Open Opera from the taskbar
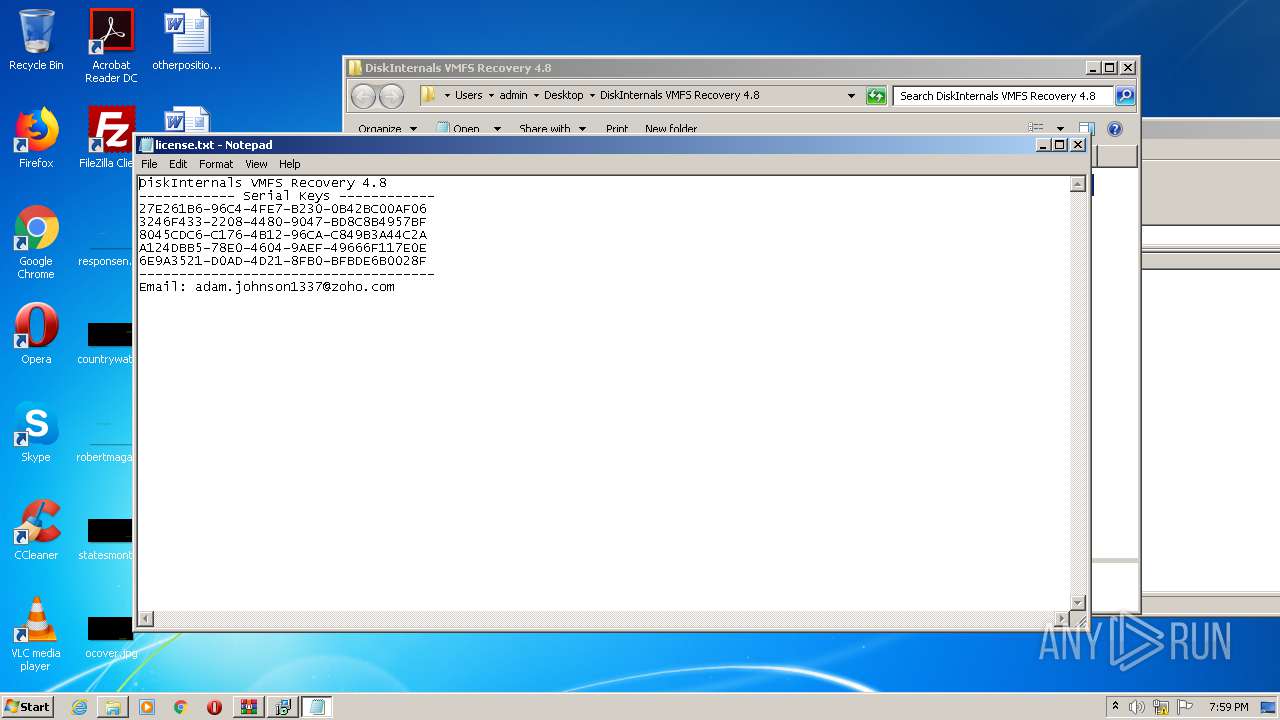The height and width of the screenshot is (720, 1280). tap(214, 707)
